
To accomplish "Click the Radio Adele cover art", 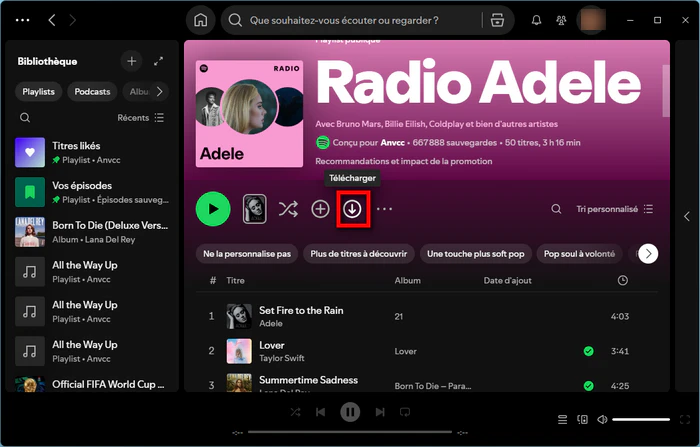I will [249, 114].
